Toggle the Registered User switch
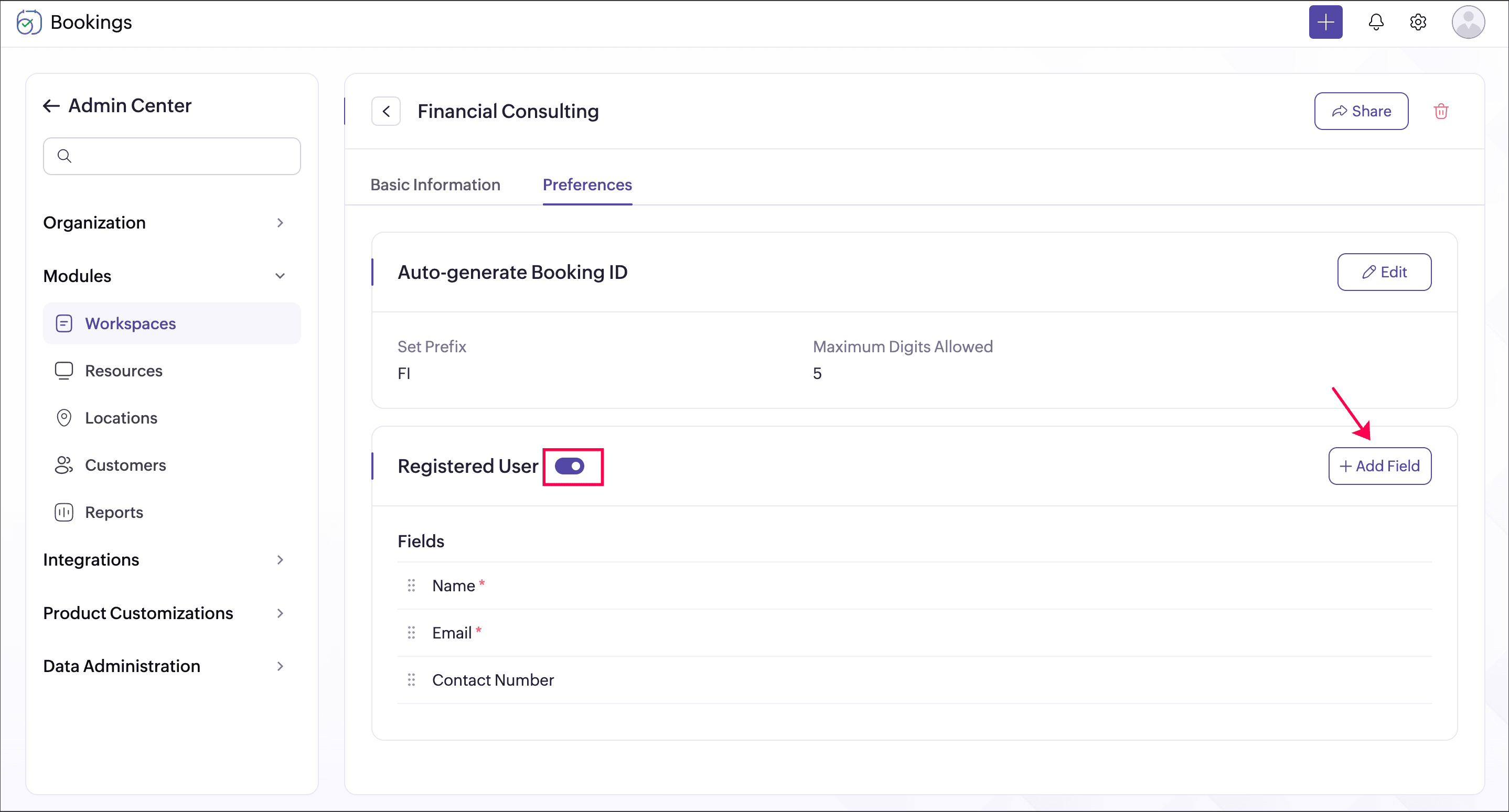The width and height of the screenshot is (1509, 812). [x=570, y=466]
